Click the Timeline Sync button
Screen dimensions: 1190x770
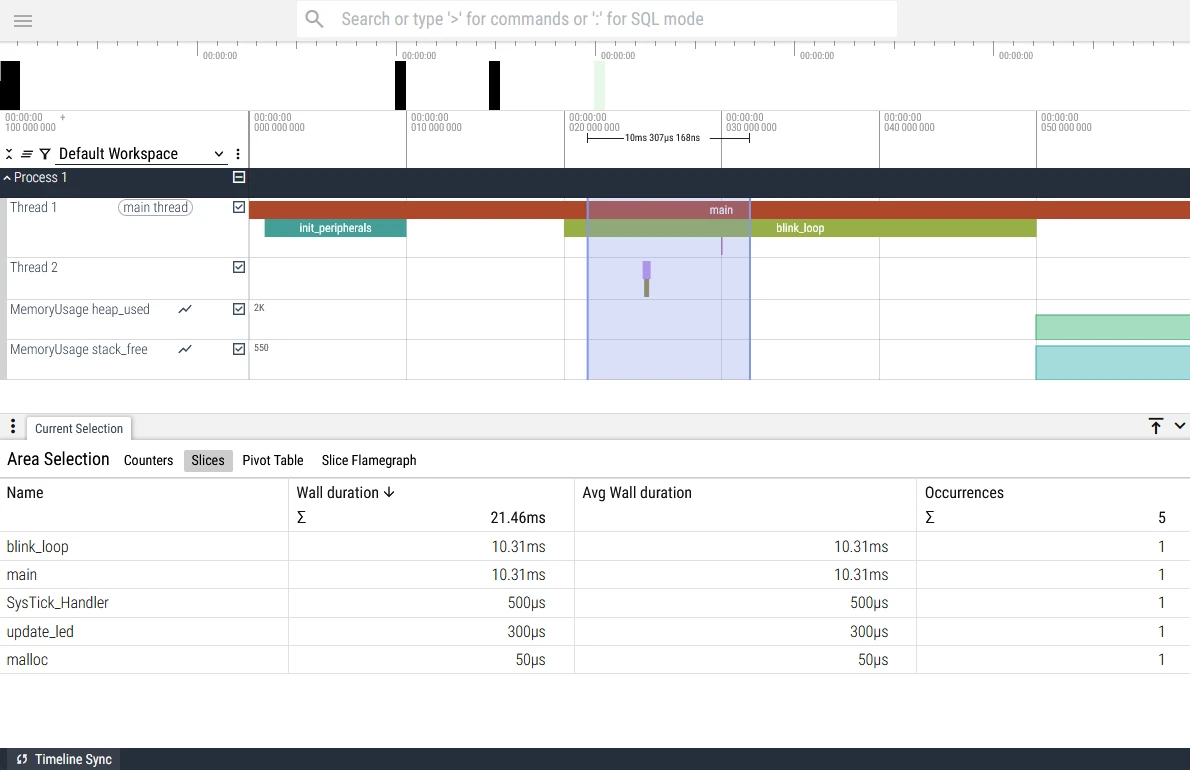pos(64,759)
